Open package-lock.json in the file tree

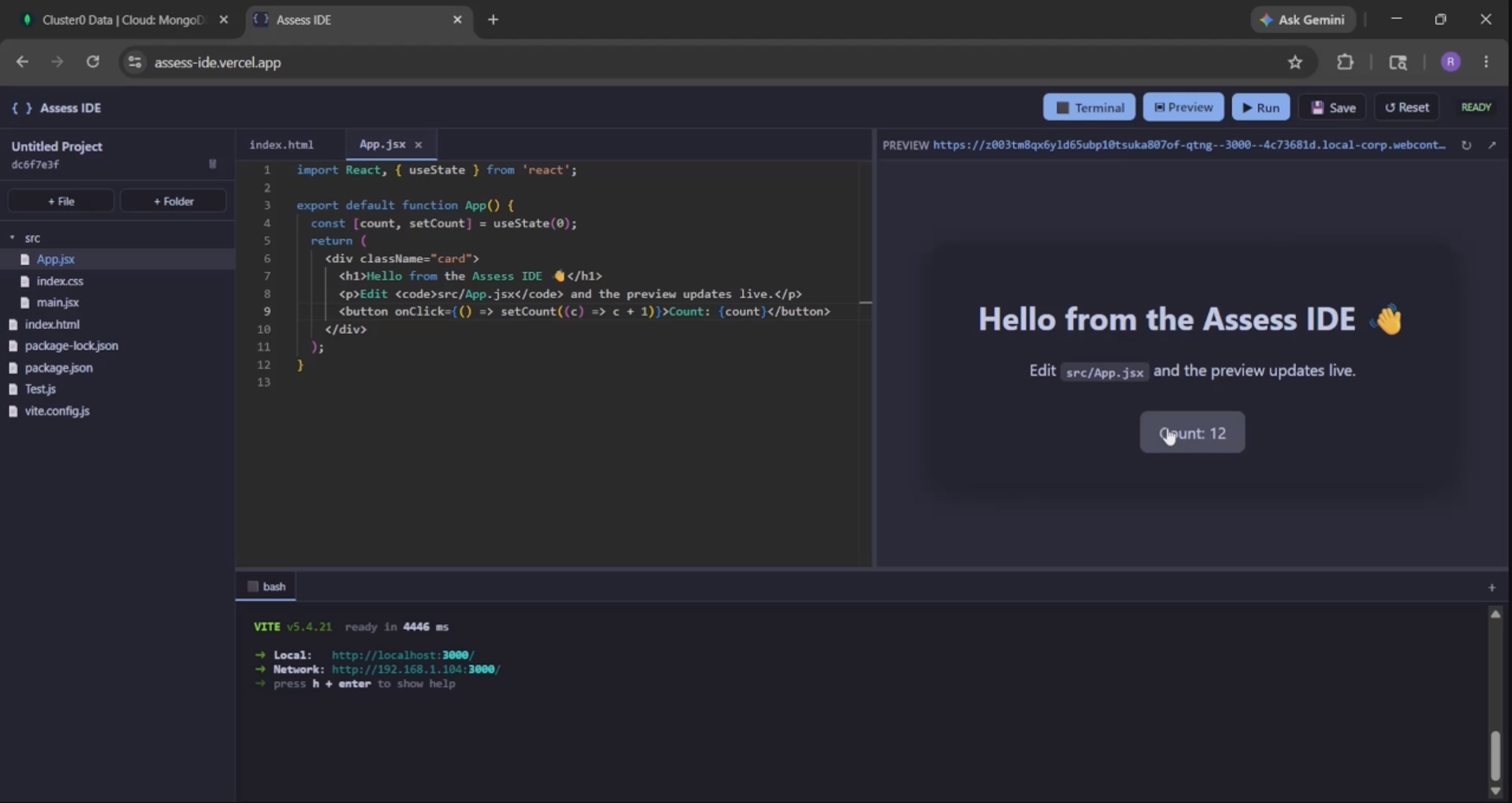72,345
